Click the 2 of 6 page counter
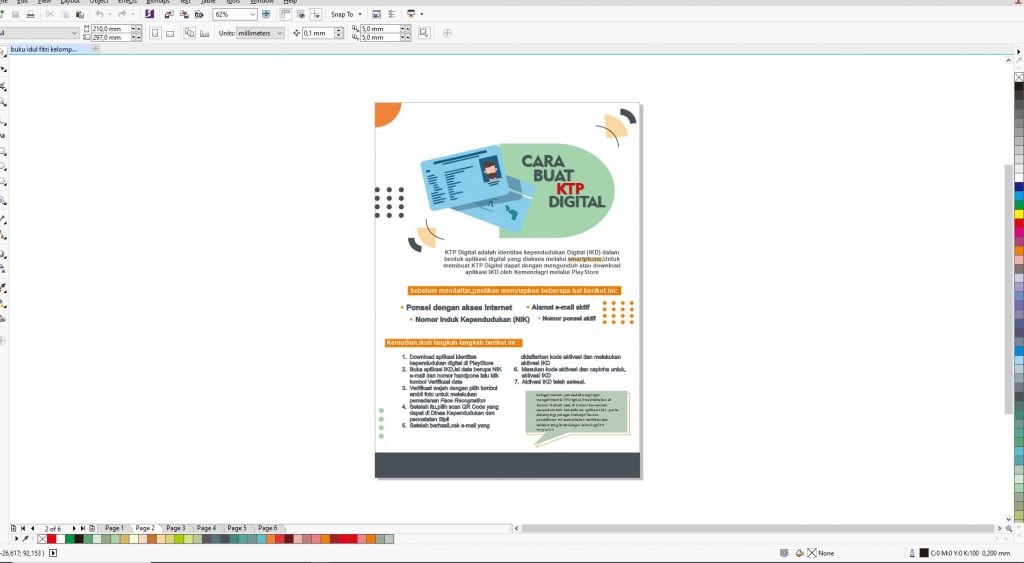The width and height of the screenshot is (1024, 563). point(53,528)
